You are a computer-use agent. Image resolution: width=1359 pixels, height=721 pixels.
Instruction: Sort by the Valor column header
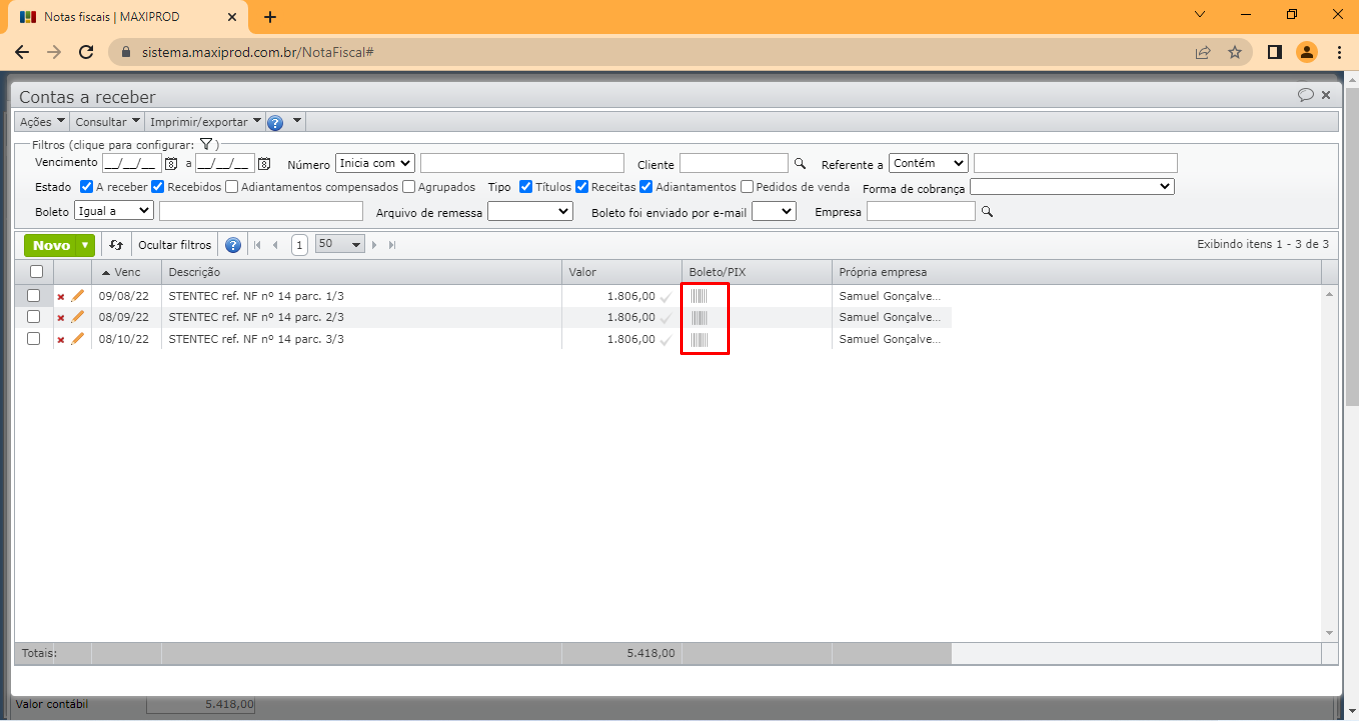[621, 272]
